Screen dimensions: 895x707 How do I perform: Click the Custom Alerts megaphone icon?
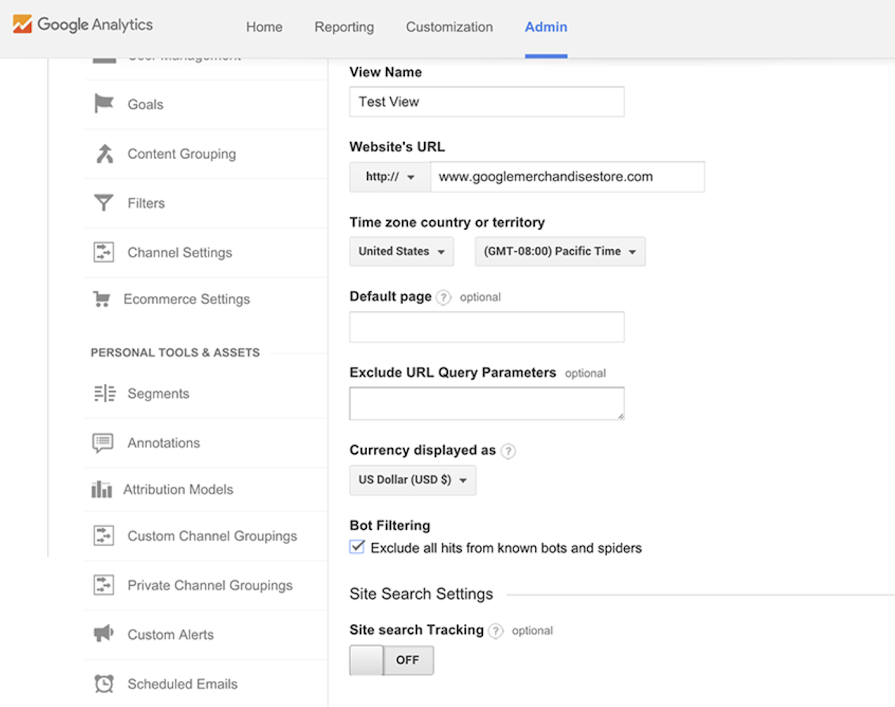click(x=103, y=634)
